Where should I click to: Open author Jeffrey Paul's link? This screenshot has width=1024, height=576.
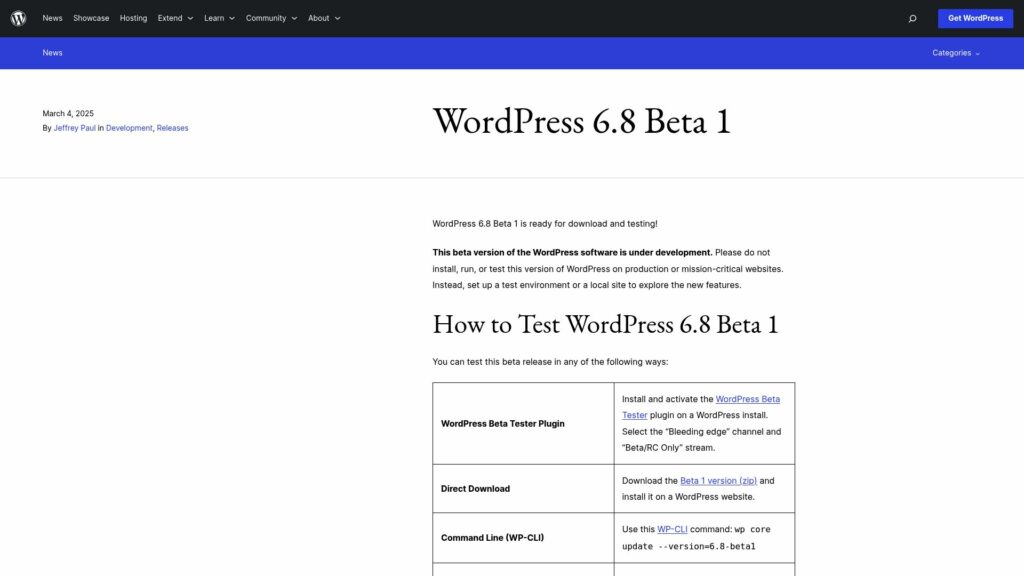coord(74,128)
